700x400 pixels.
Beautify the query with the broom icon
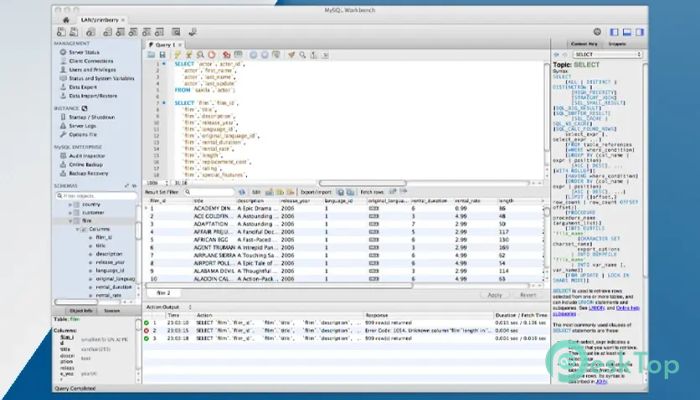coord(291,55)
